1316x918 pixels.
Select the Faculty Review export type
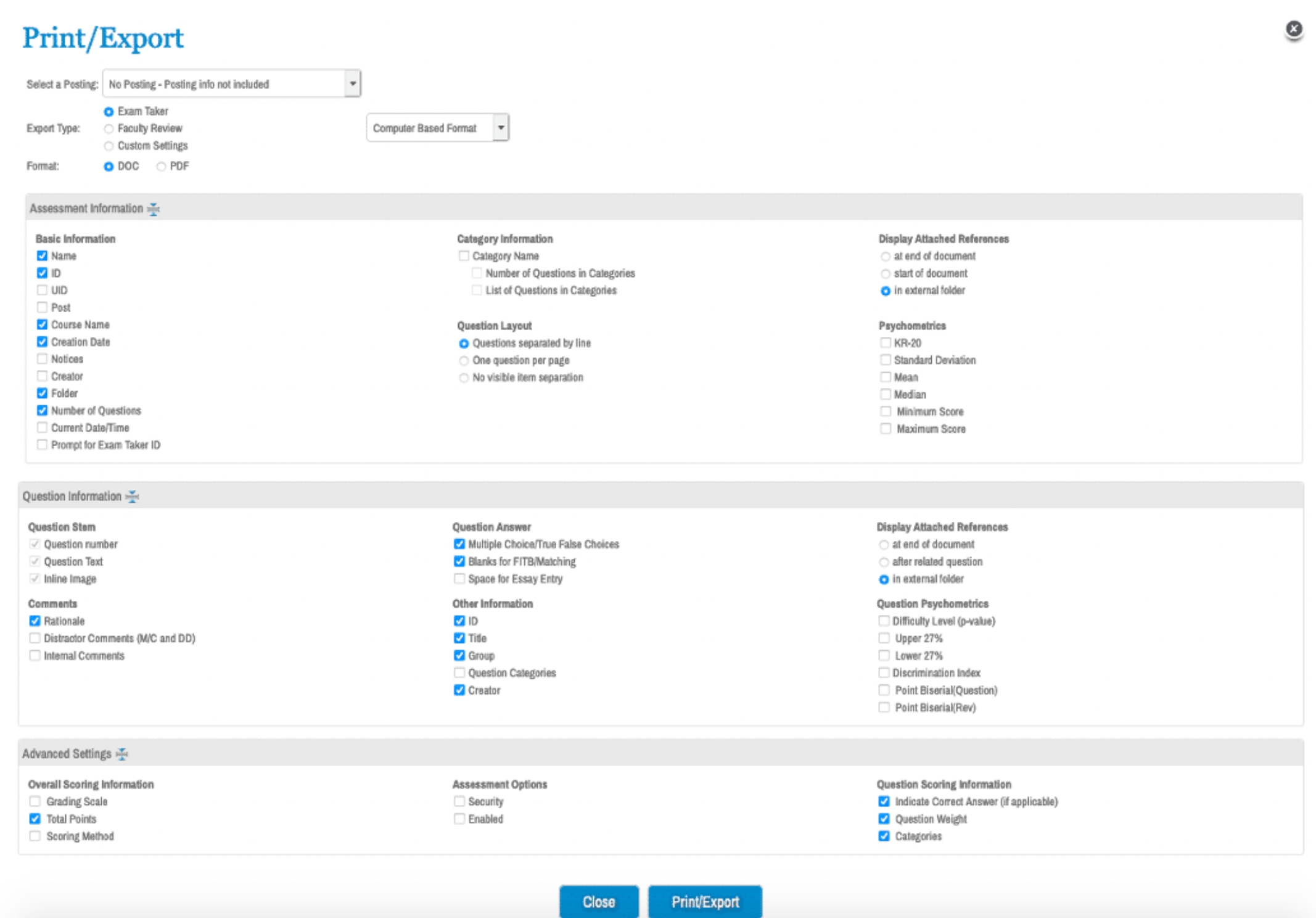pyautogui.click(x=109, y=128)
